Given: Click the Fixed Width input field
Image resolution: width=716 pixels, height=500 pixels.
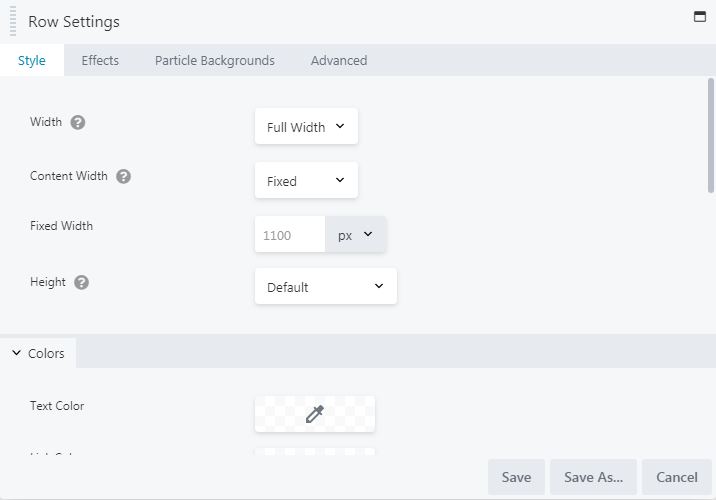Looking at the screenshot, I should tap(290, 235).
